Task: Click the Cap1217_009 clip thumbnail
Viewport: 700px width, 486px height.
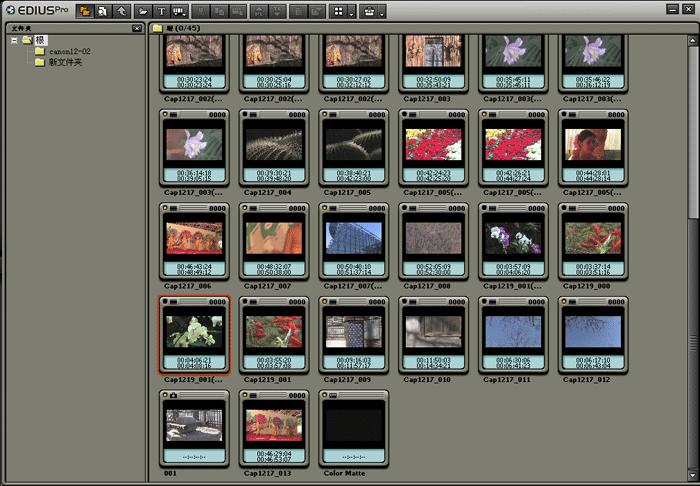Action: [x=354, y=333]
